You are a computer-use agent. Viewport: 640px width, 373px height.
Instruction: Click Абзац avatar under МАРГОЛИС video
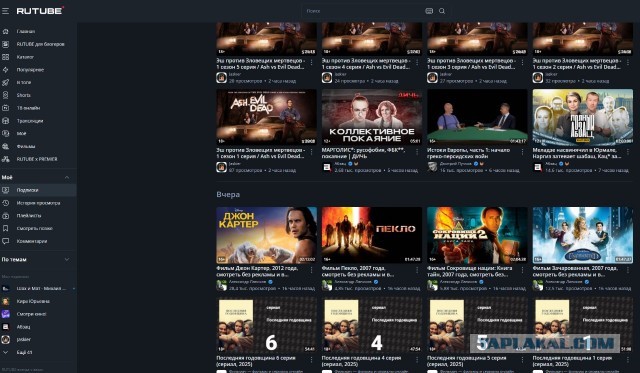pyautogui.click(x=327, y=167)
